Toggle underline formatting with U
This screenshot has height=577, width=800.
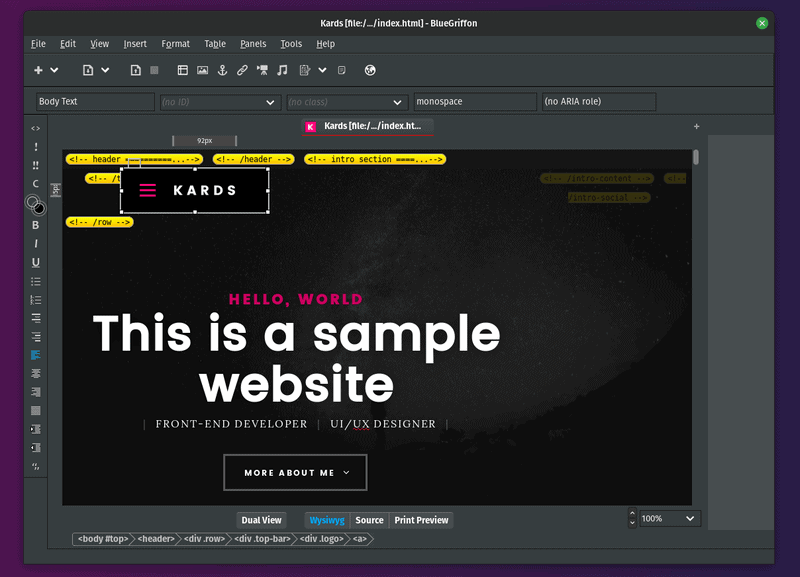click(35, 262)
